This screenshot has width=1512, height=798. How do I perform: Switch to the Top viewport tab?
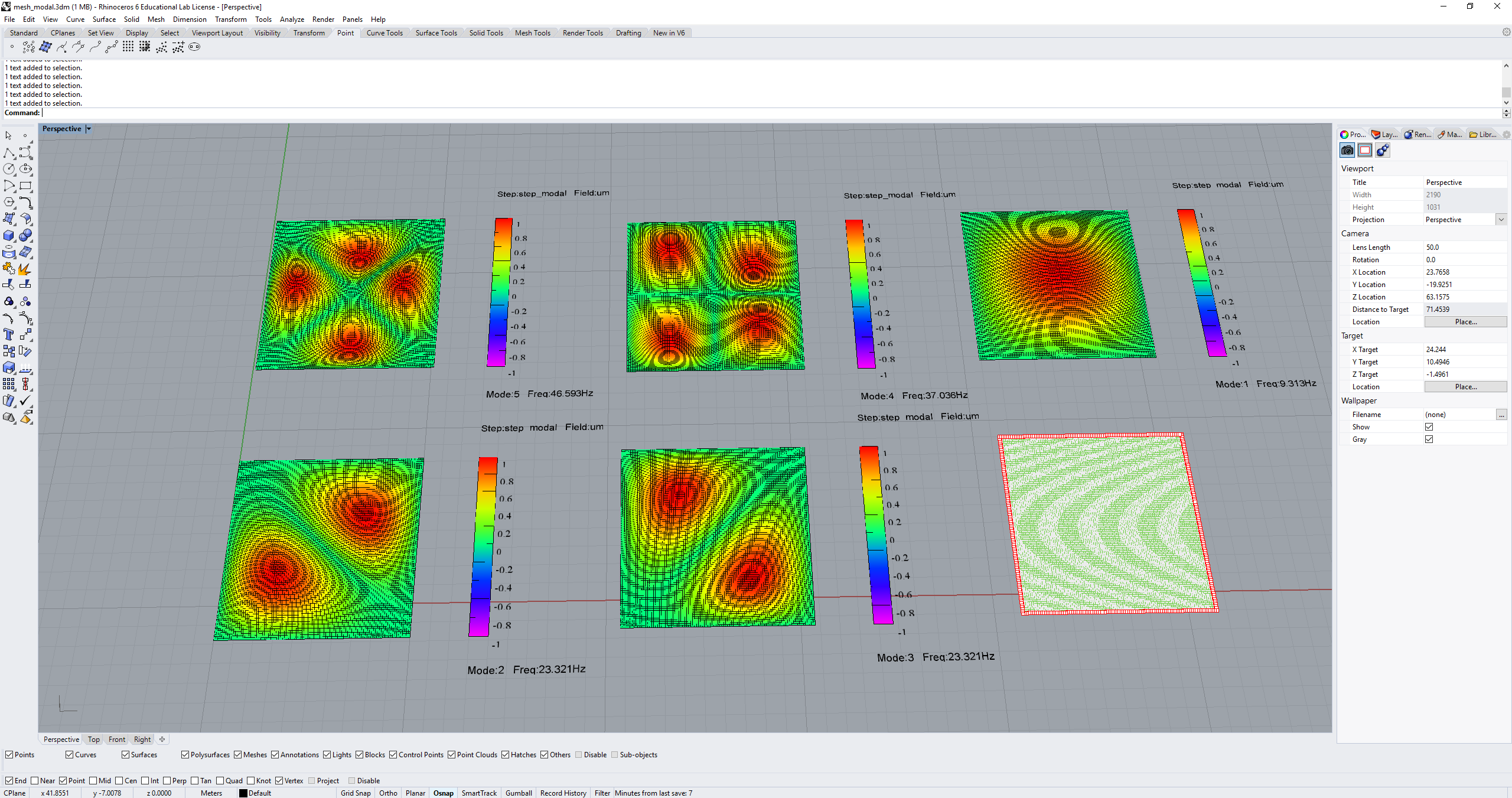pyautogui.click(x=93, y=739)
